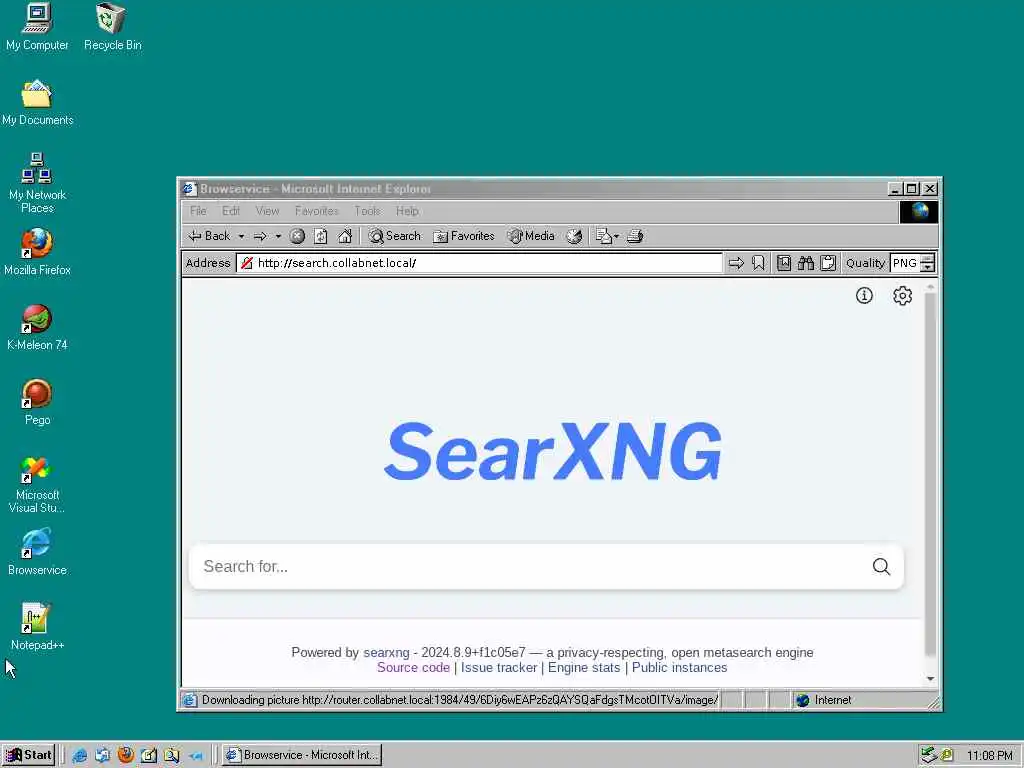The width and height of the screenshot is (1024, 768).
Task: Click the page vertical scrollbar thumb
Action: point(931,474)
